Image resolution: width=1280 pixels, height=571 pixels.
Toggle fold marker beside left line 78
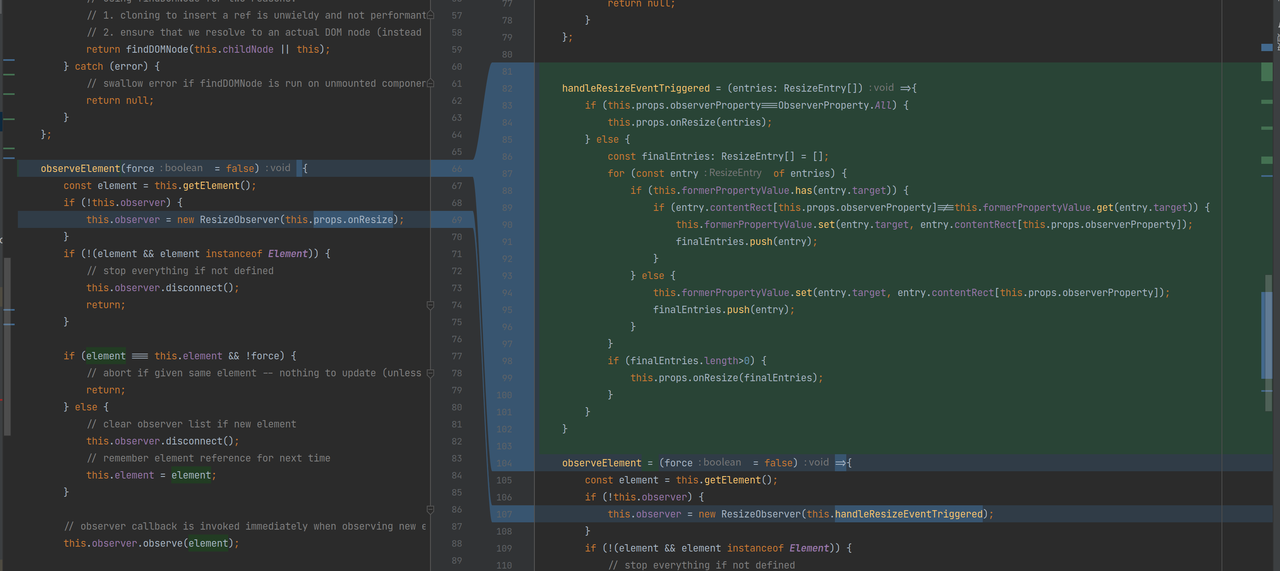[x=430, y=372]
